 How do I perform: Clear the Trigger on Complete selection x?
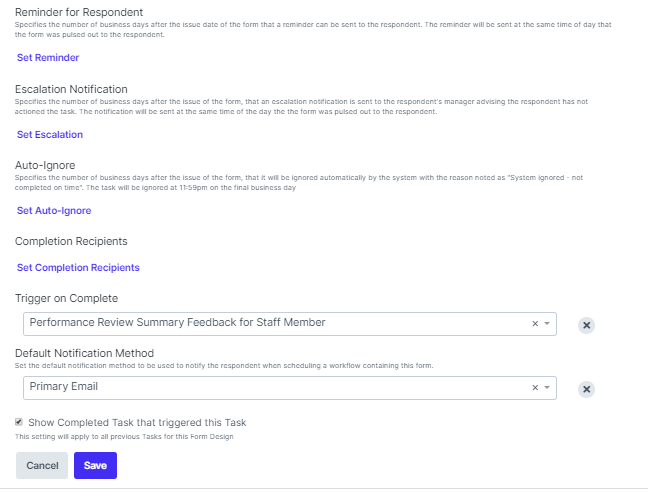534,324
